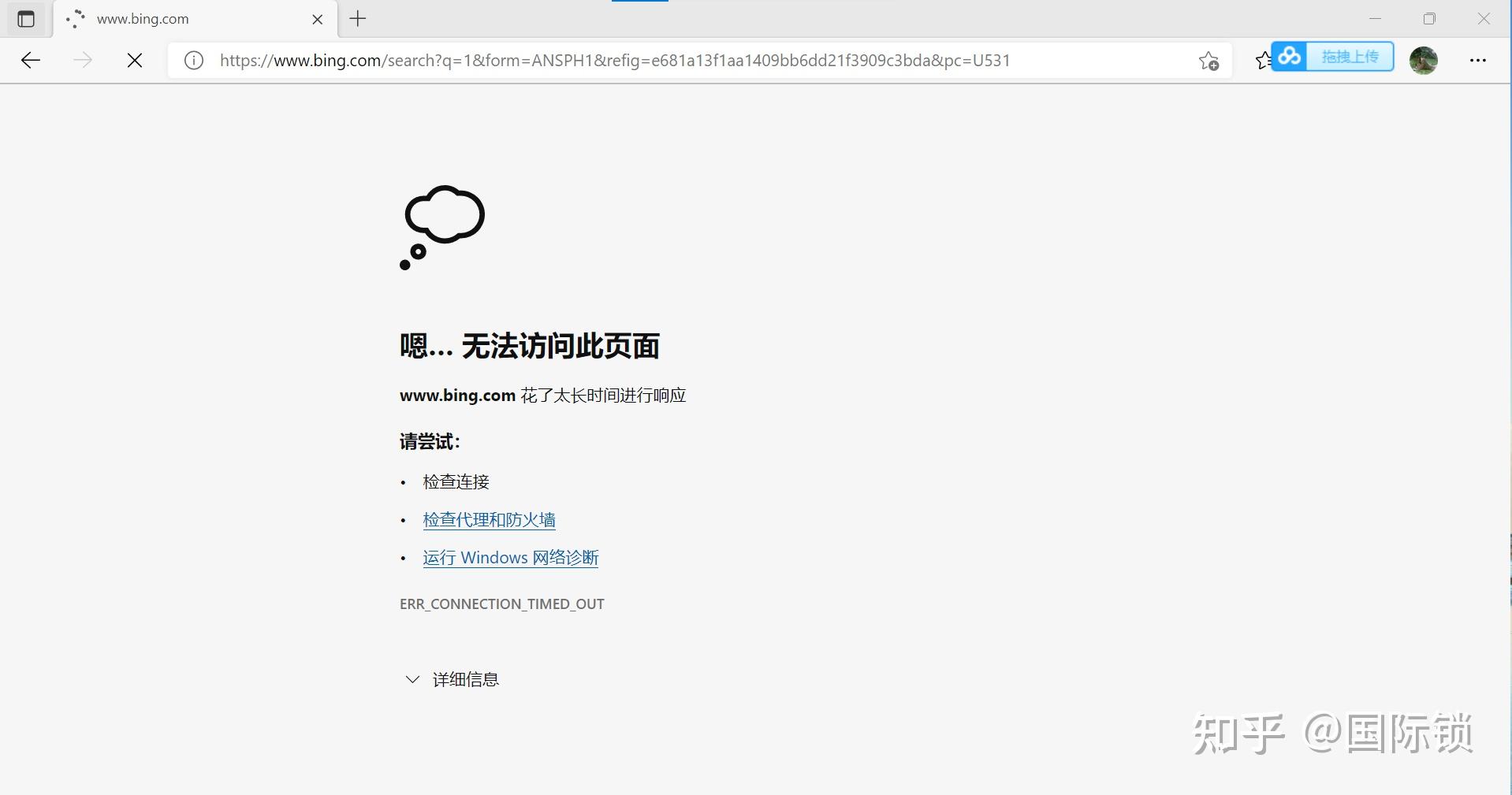Open a new tab with plus button

point(358,19)
